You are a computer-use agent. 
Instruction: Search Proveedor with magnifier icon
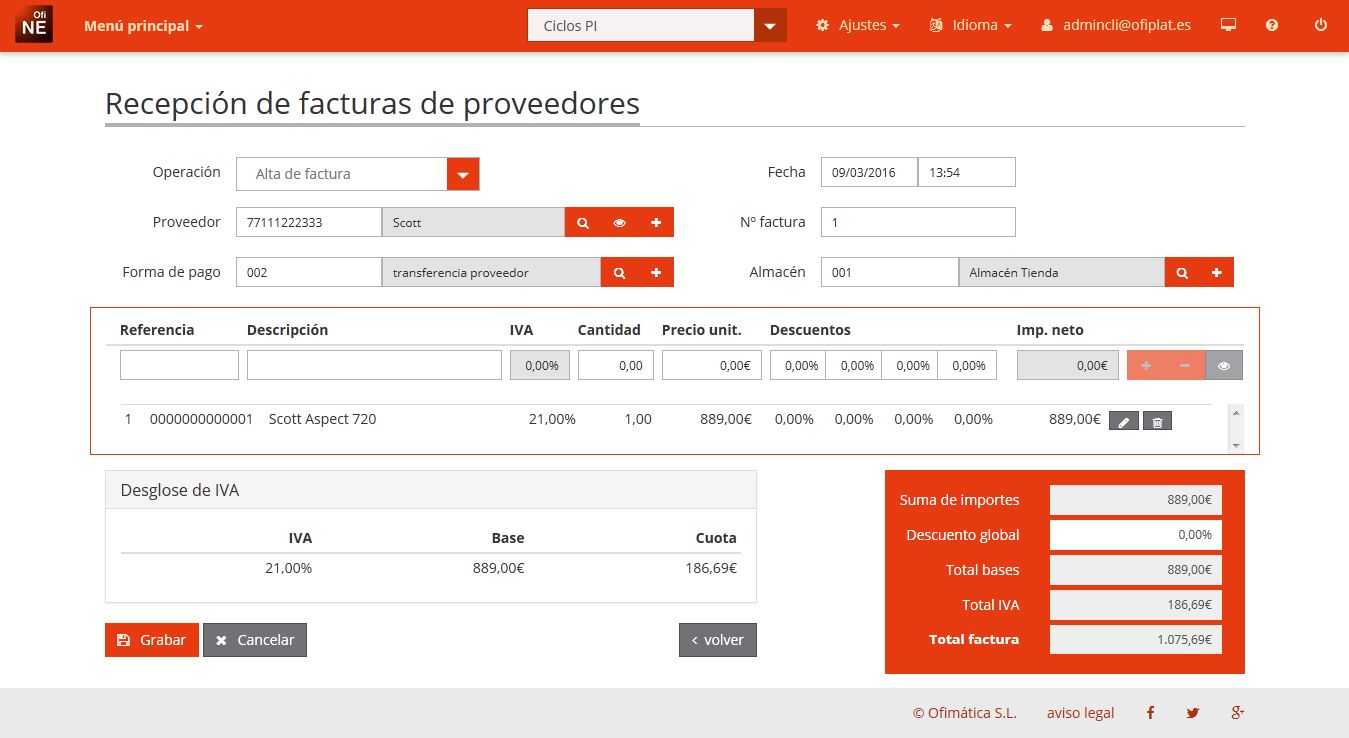click(583, 222)
